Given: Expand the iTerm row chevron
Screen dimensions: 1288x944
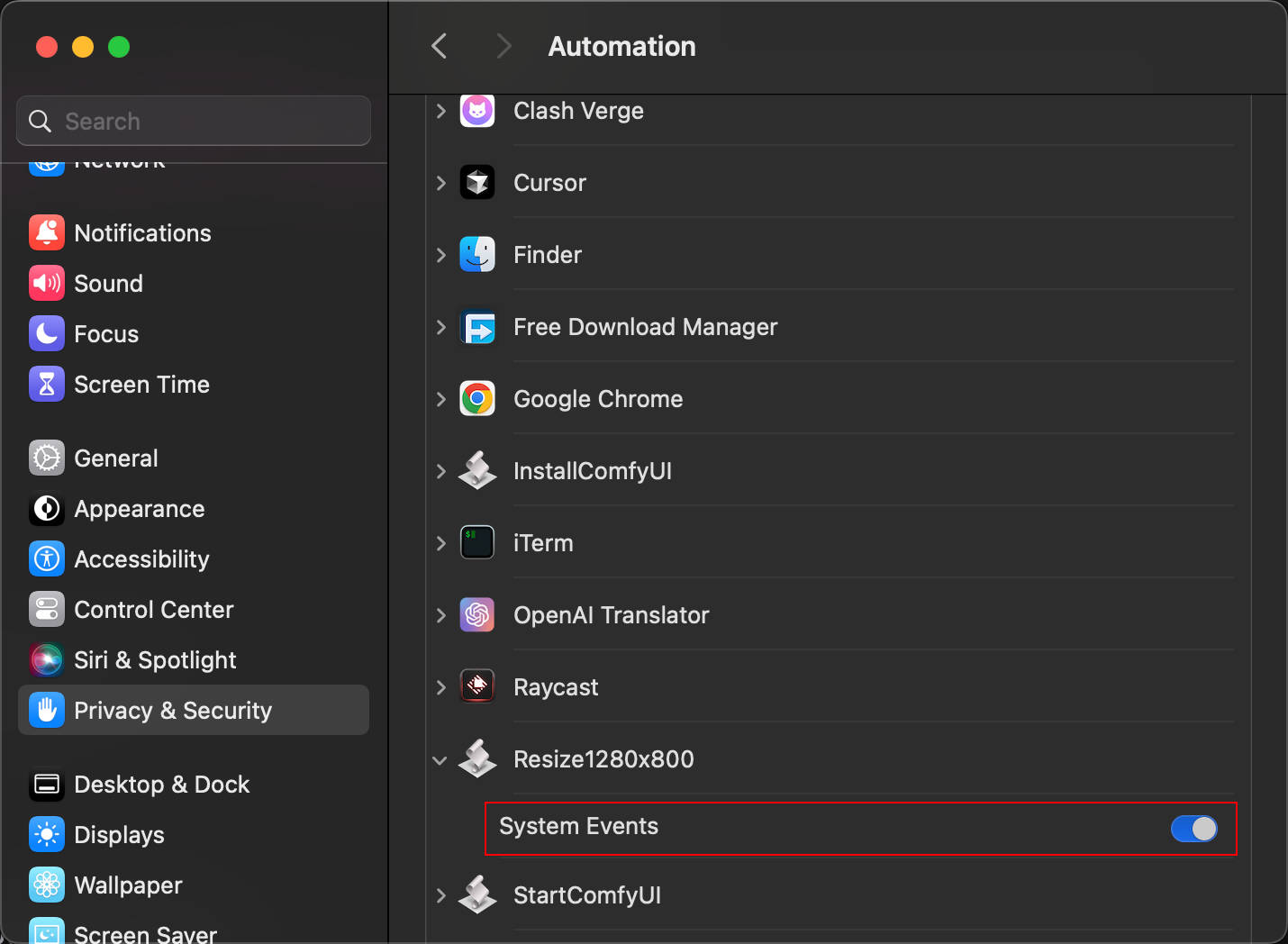Looking at the screenshot, I should (440, 543).
